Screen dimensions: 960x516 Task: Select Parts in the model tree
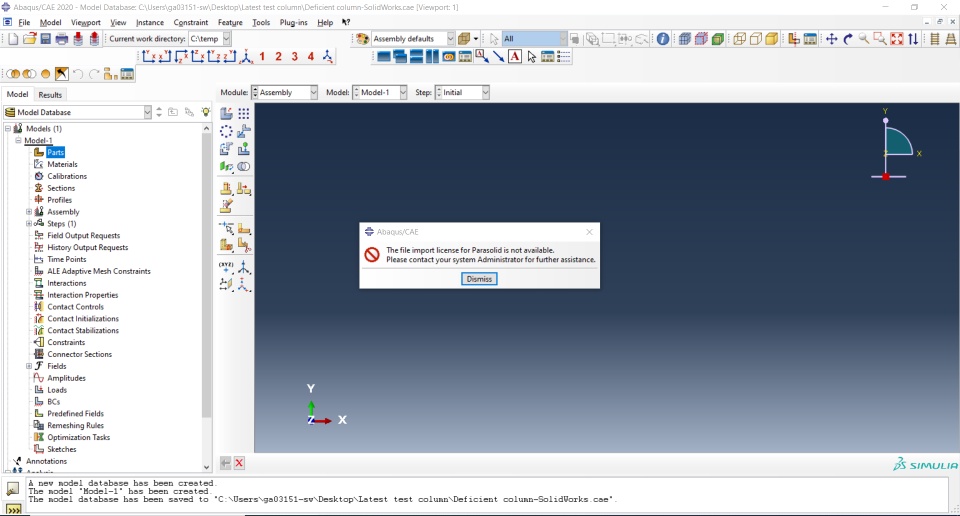[55, 152]
